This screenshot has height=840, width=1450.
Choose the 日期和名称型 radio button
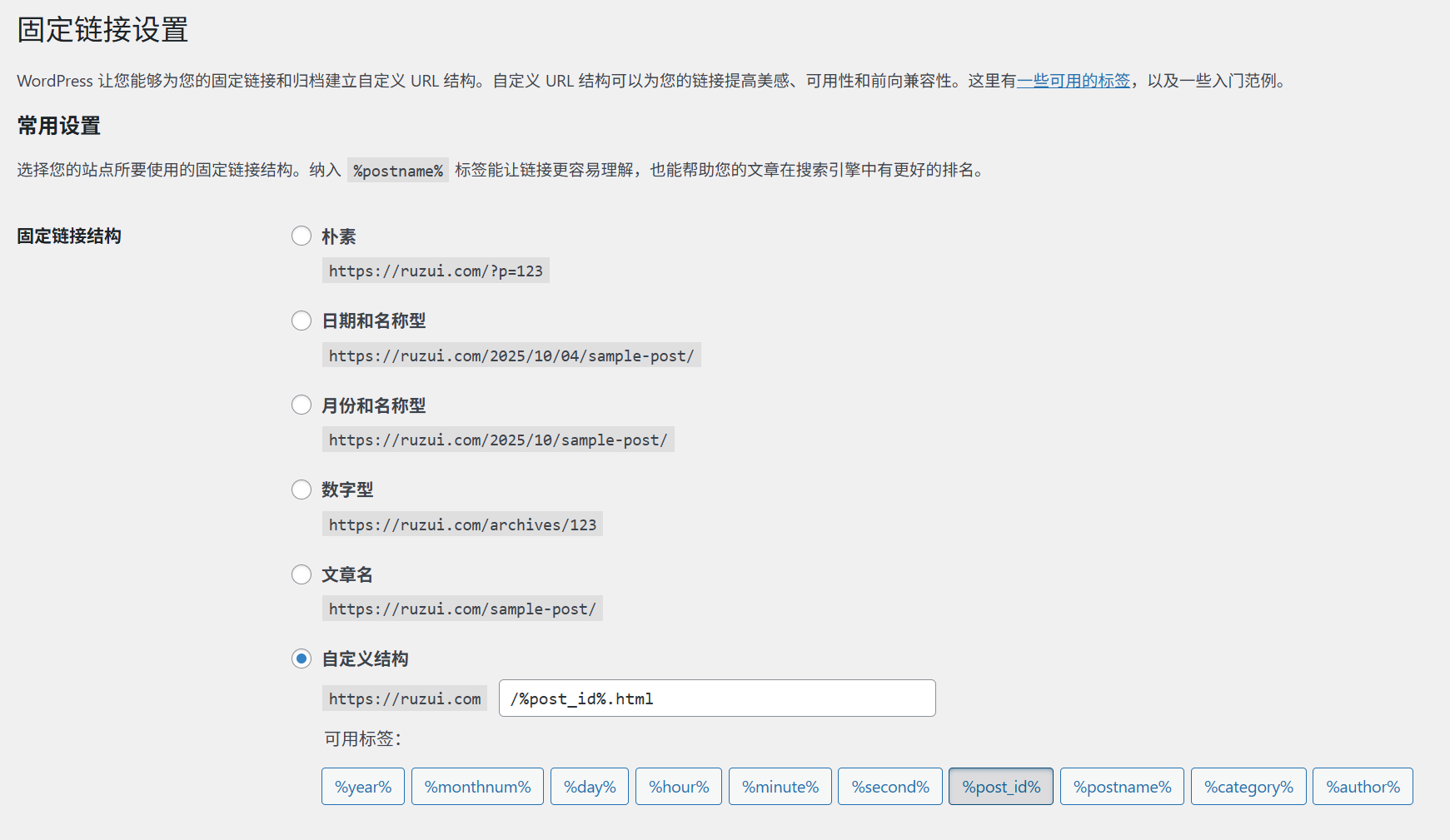point(301,321)
